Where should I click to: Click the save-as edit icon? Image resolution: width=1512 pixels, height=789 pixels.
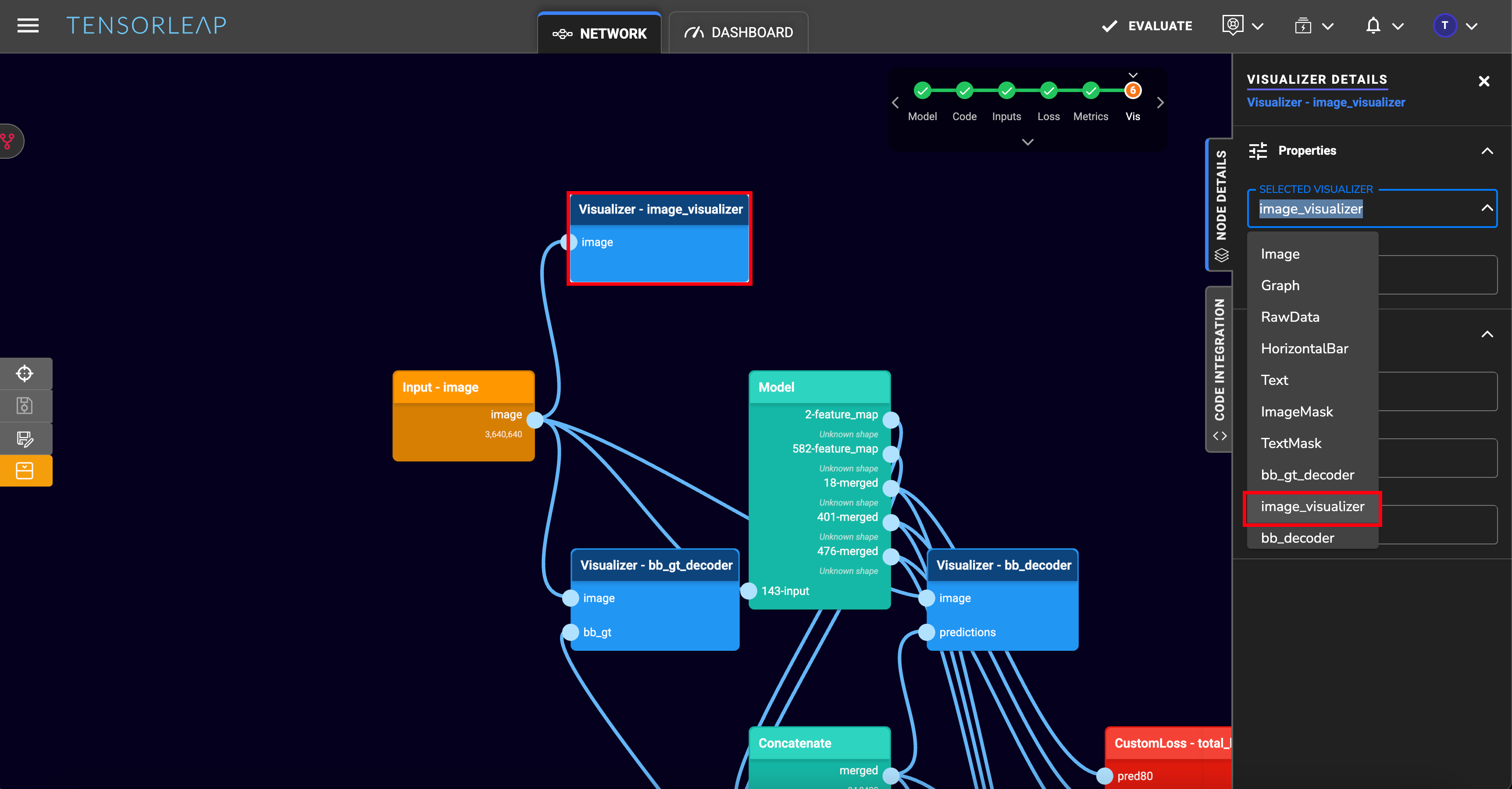point(25,439)
